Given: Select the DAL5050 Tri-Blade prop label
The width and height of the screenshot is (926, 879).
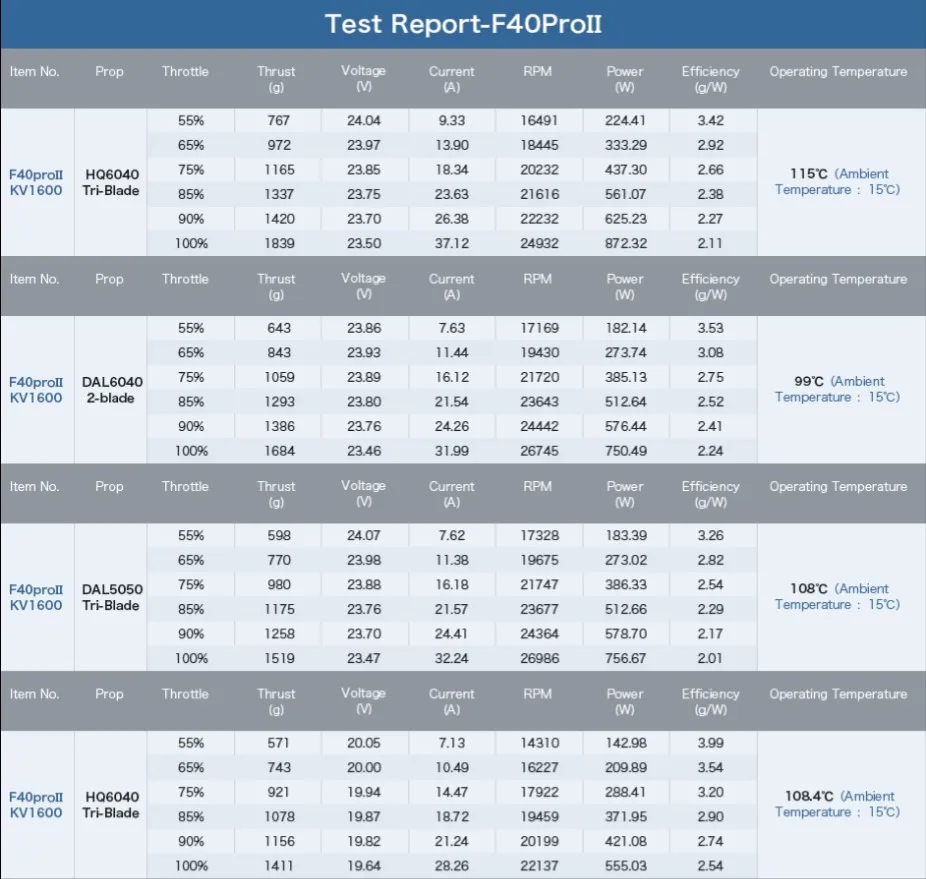Looking at the screenshot, I should pyautogui.click(x=112, y=597).
